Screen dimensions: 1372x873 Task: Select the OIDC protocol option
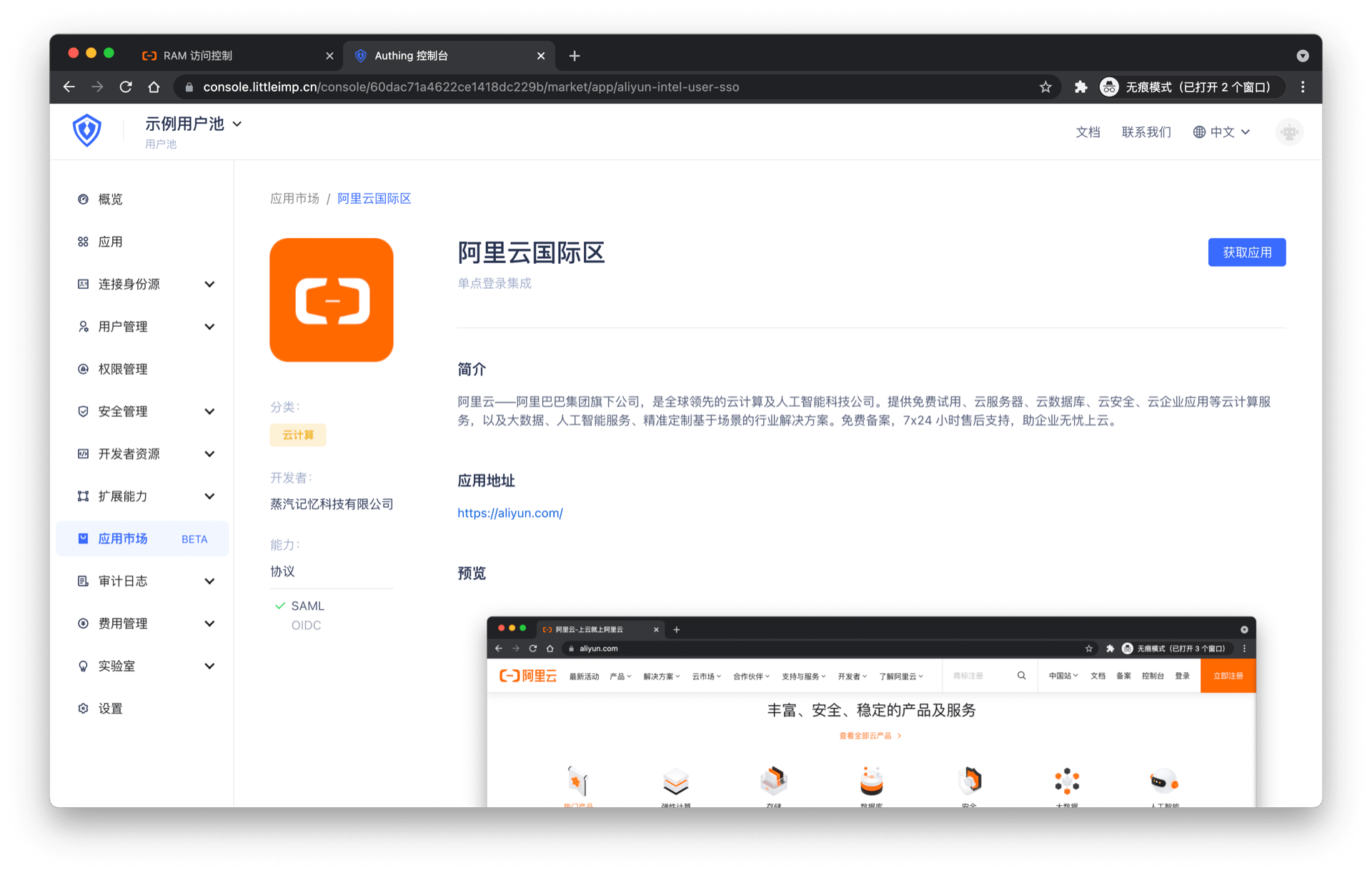pos(306,625)
